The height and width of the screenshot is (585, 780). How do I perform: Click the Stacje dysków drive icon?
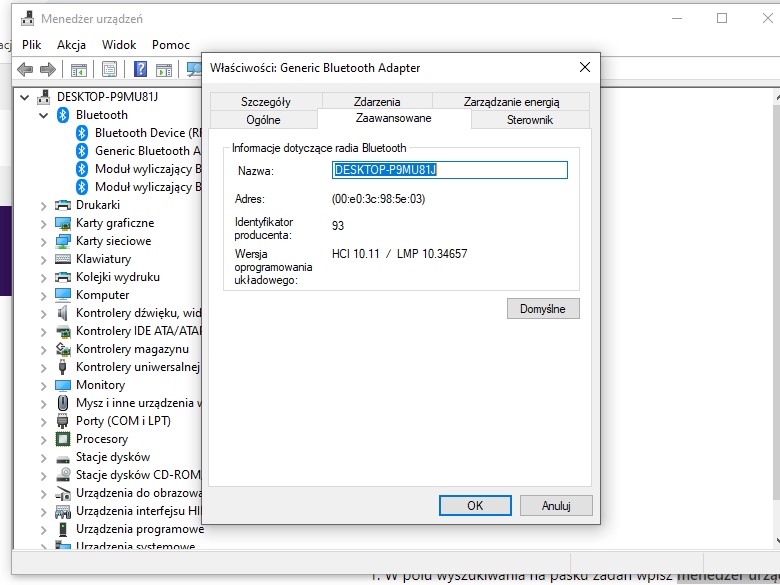tap(63, 458)
